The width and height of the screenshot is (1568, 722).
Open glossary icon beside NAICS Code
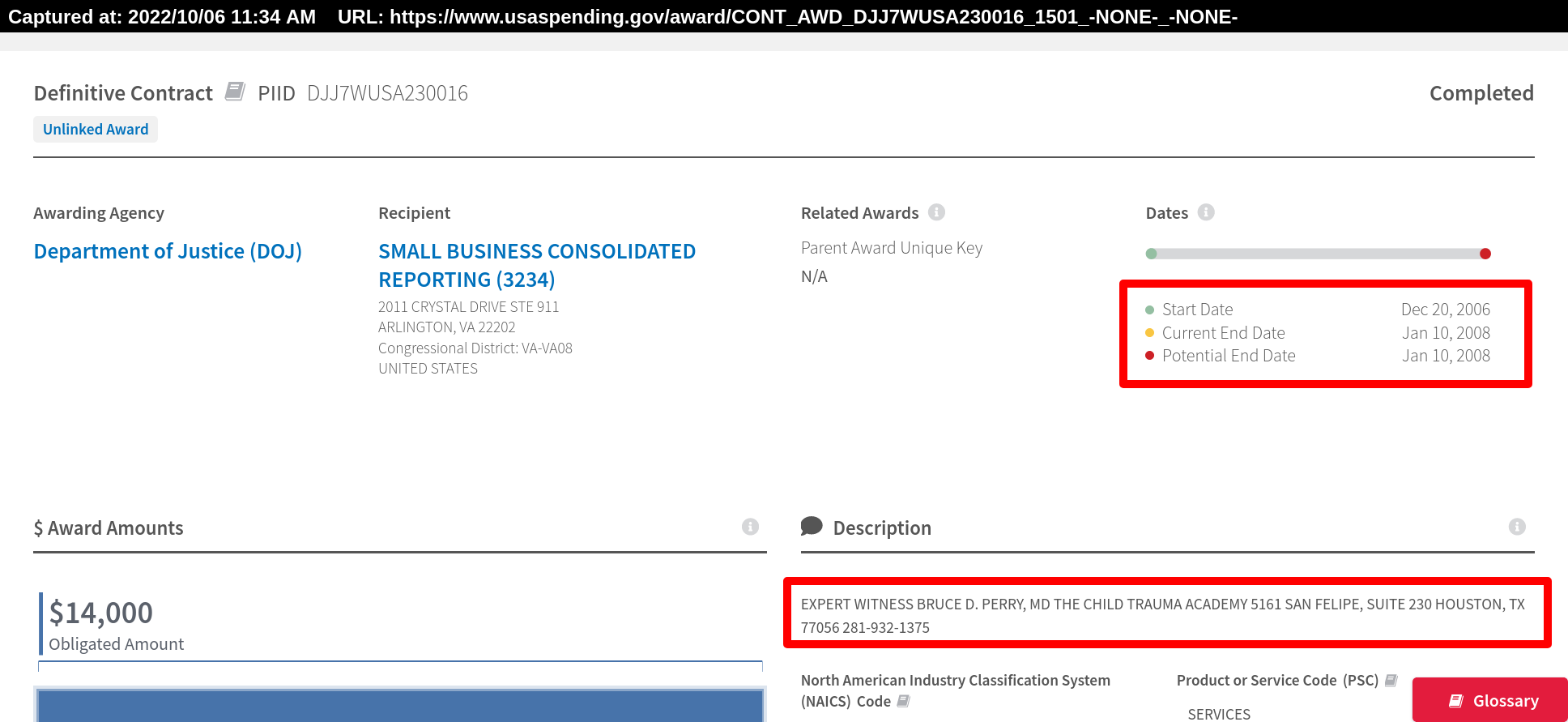(x=903, y=701)
